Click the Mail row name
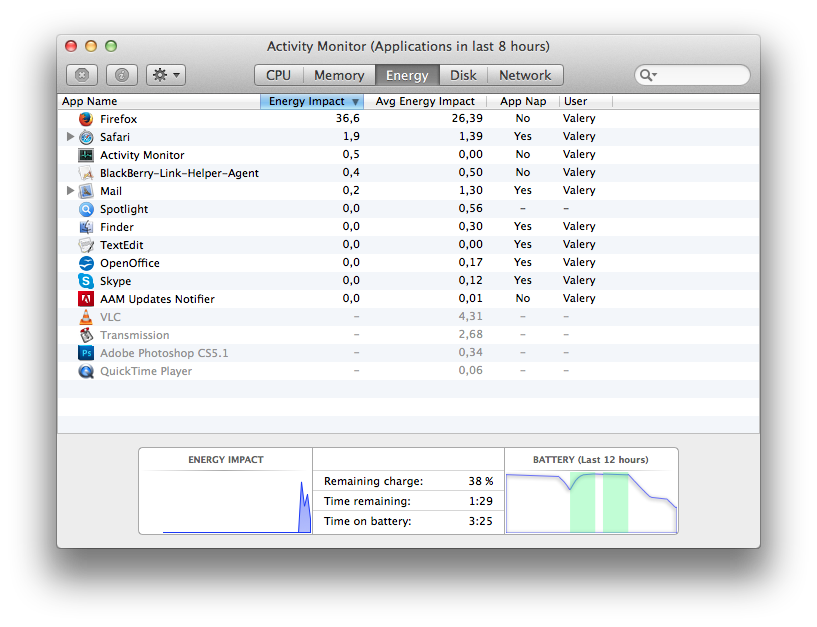Screen dimensions: 817x627 (x=111, y=191)
